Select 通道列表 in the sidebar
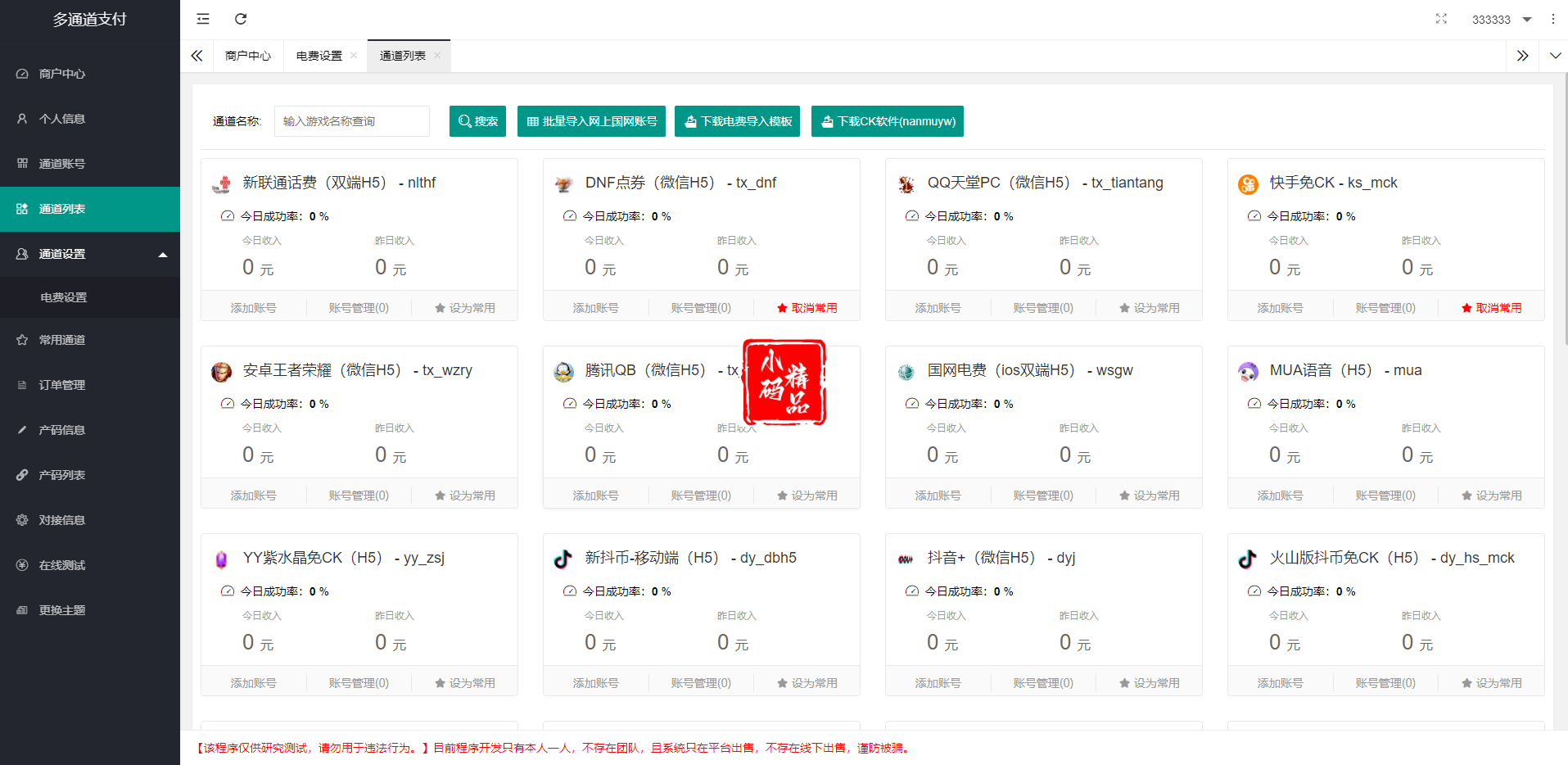 pos(90,209)
